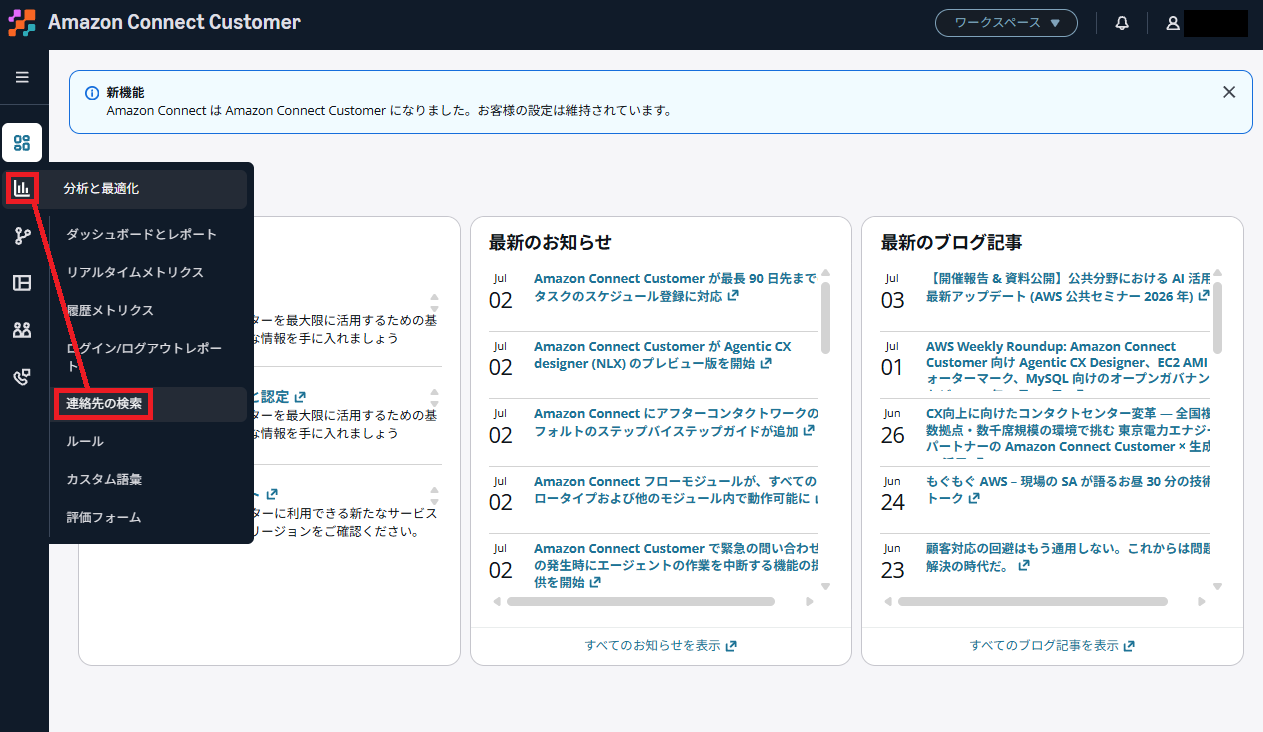Click external link icon beside と認定
Image resolution: width=1263 pixels, height=732 pixels.
[300, 397]
